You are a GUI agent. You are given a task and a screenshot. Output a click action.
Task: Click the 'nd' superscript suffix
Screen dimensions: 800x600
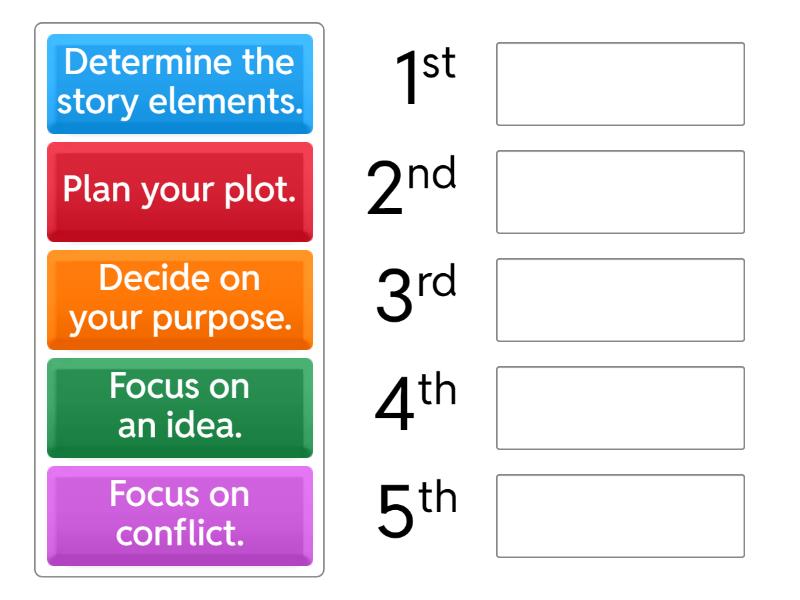click(432, 174)
